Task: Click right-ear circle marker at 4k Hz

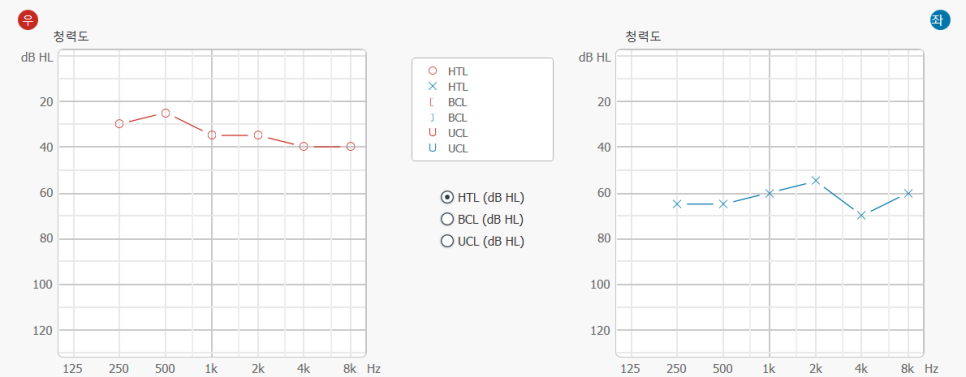Action: (304, 147)
